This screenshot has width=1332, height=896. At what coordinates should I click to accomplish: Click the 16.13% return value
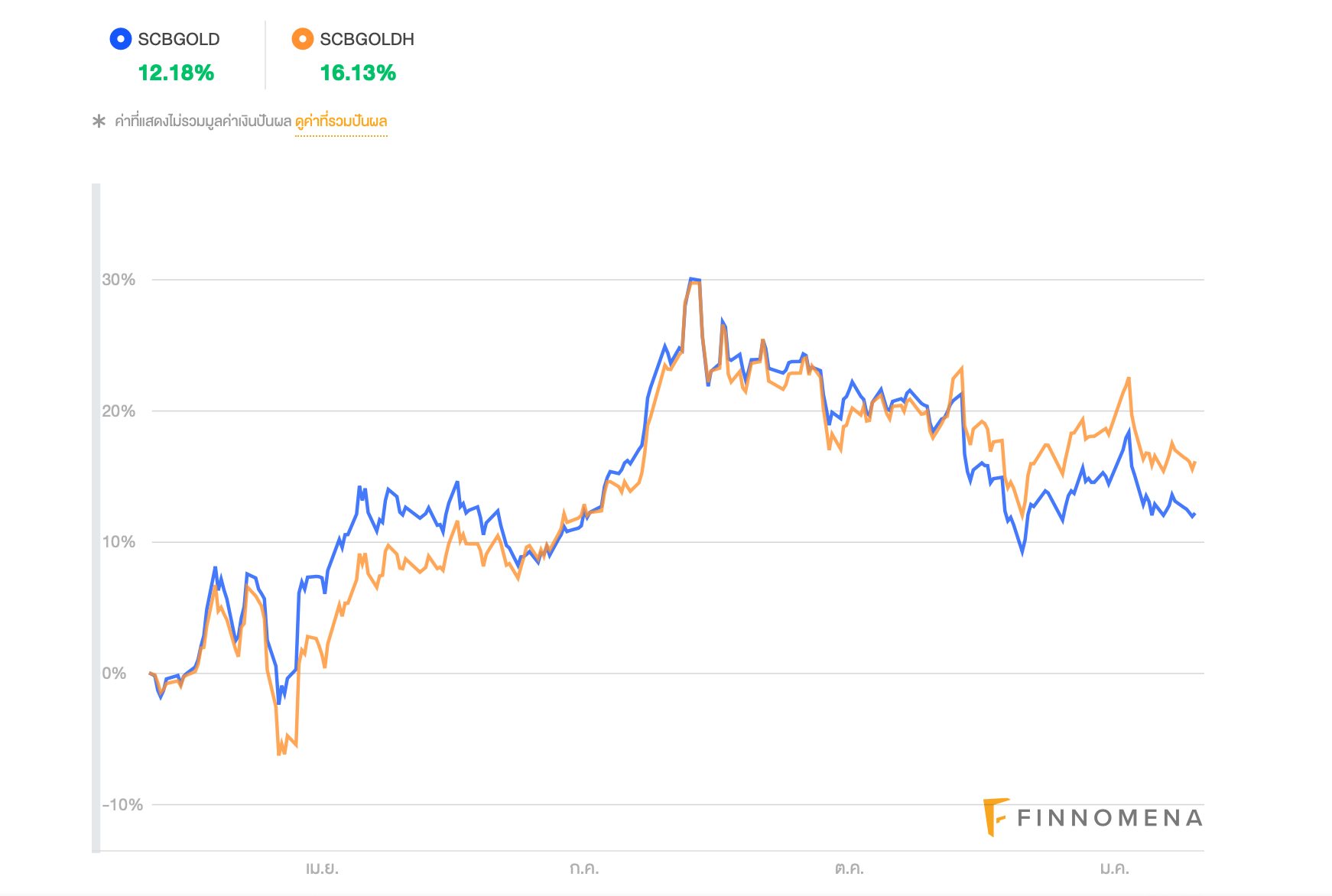pos(358,73)
